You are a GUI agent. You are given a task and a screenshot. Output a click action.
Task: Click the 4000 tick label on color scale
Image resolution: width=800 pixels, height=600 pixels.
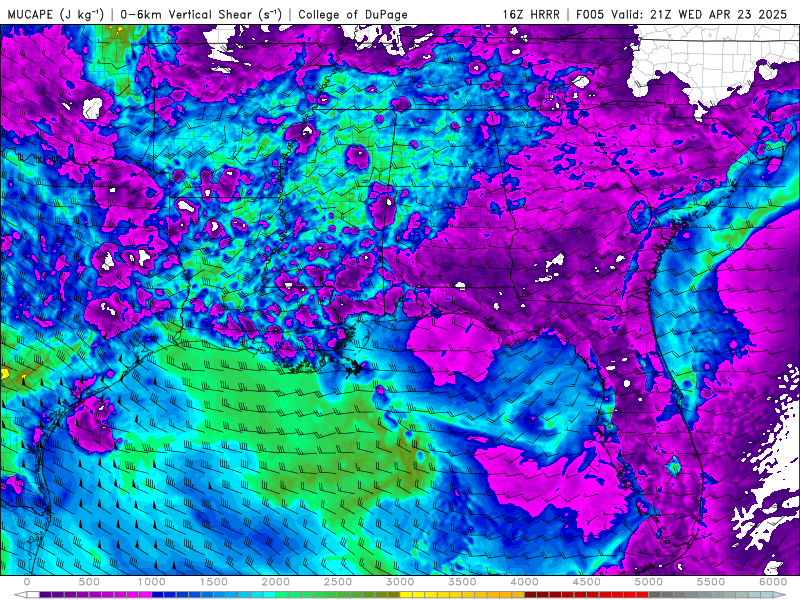(x=524, y=582)
